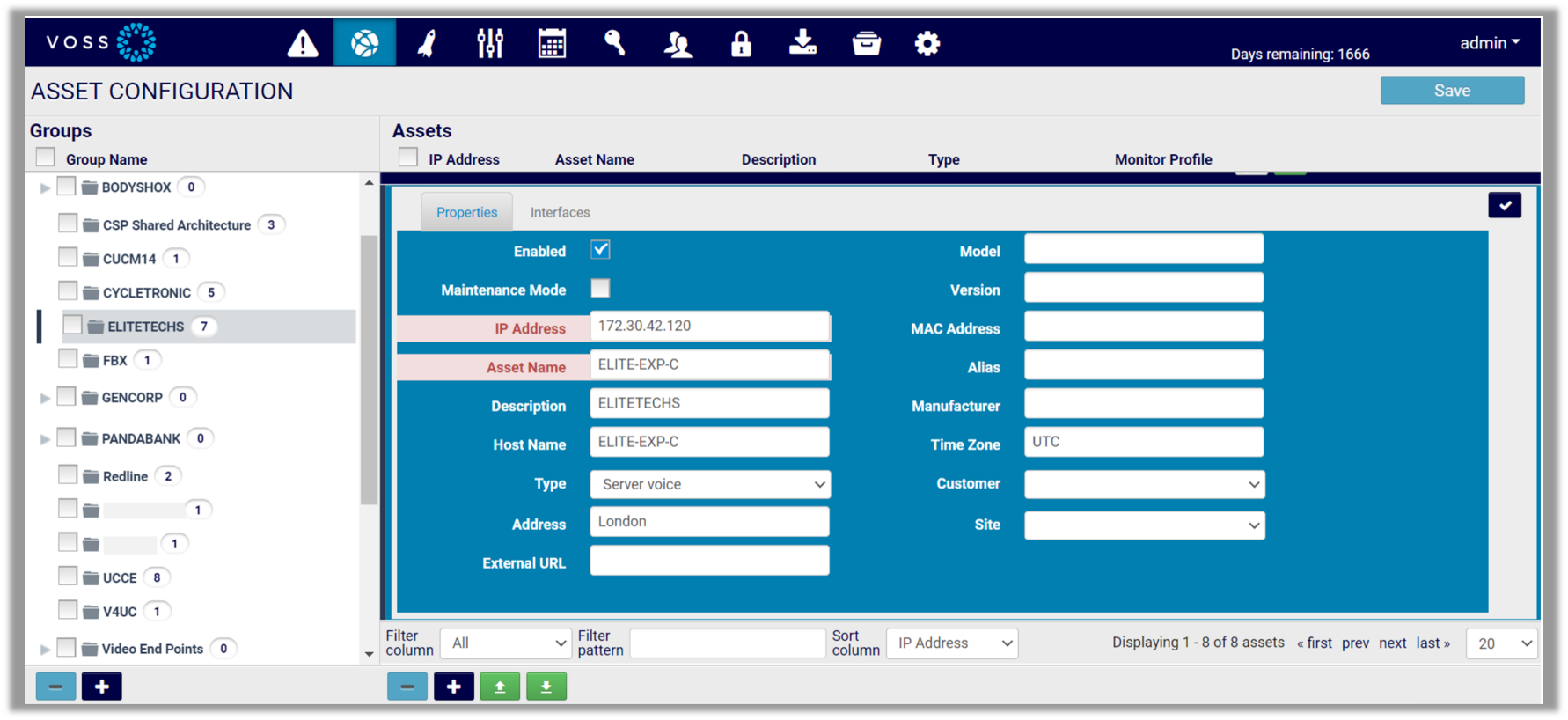Open the Type dropdown showing Server voice
1568x720 pixels.
tap(710, 484)
